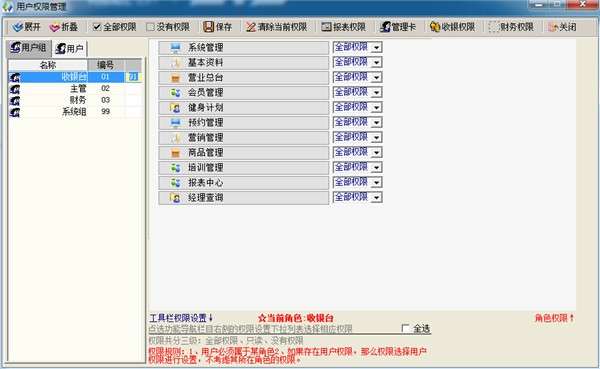
Task: Open 报表权限 from the toolbar
Action: point(343,27)
